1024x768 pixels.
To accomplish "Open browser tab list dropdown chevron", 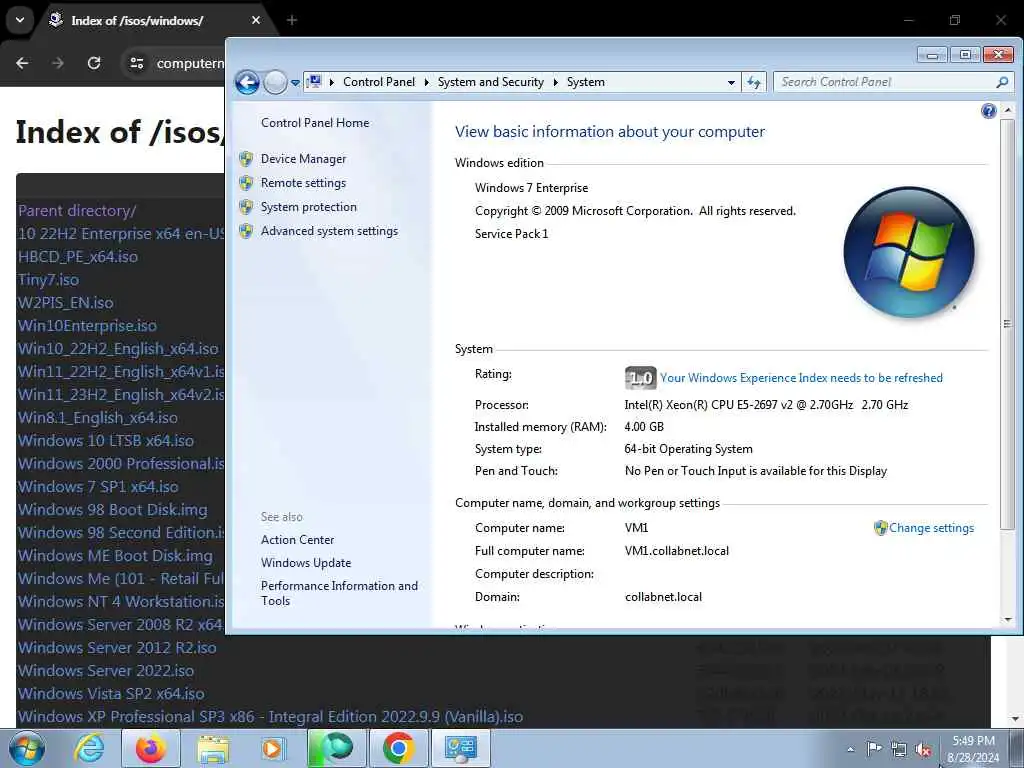I will pos(20,20).
